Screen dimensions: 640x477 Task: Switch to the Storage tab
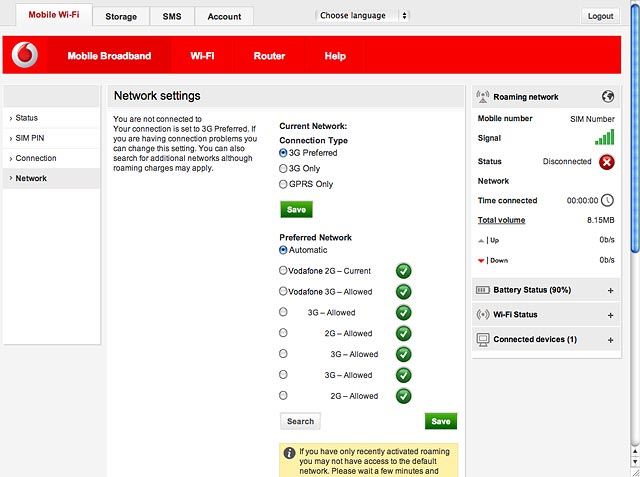click(121, 17)
